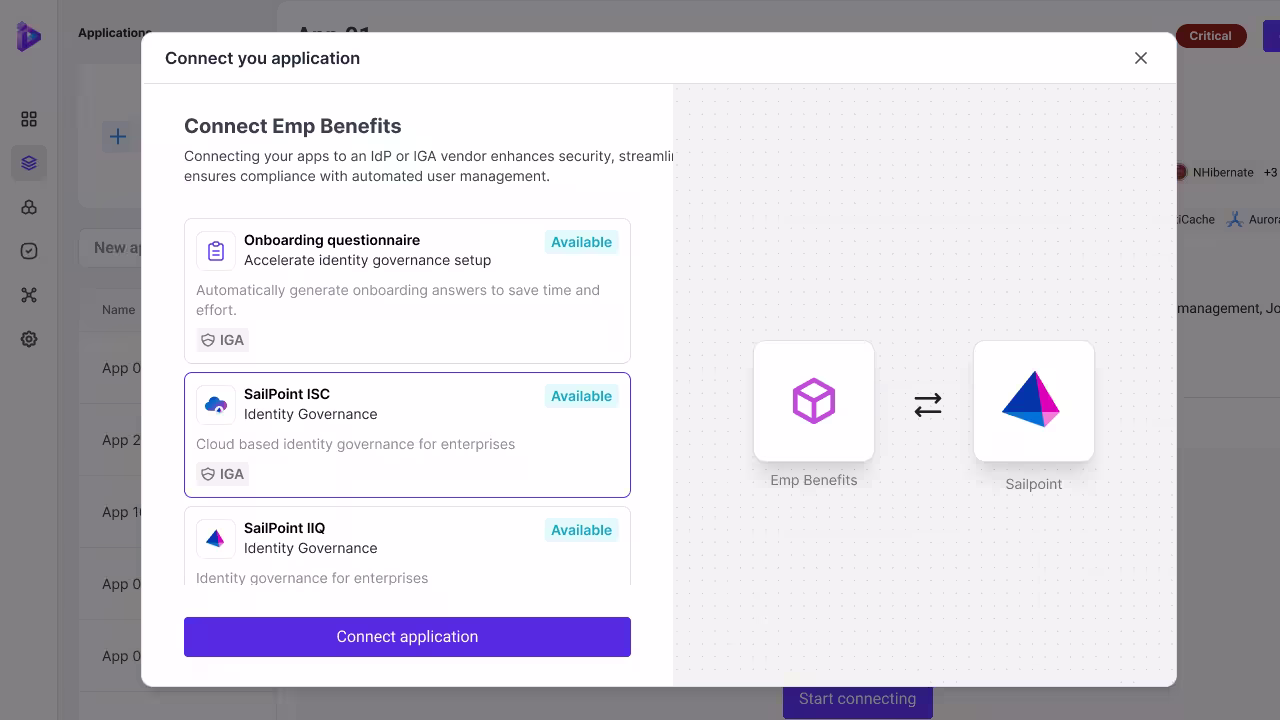1280x720 pixels.
Task: Click the app logo in the sidebar
Action: coord(29,37)
